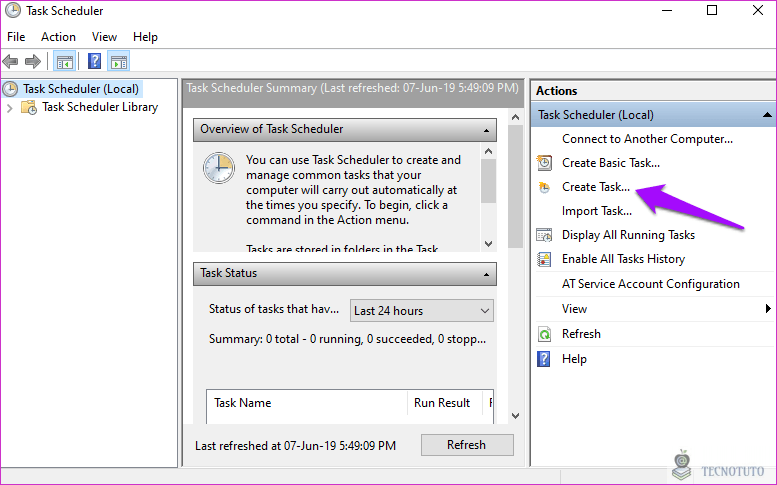Click the blue Help toolbar icon

(94, 61)
